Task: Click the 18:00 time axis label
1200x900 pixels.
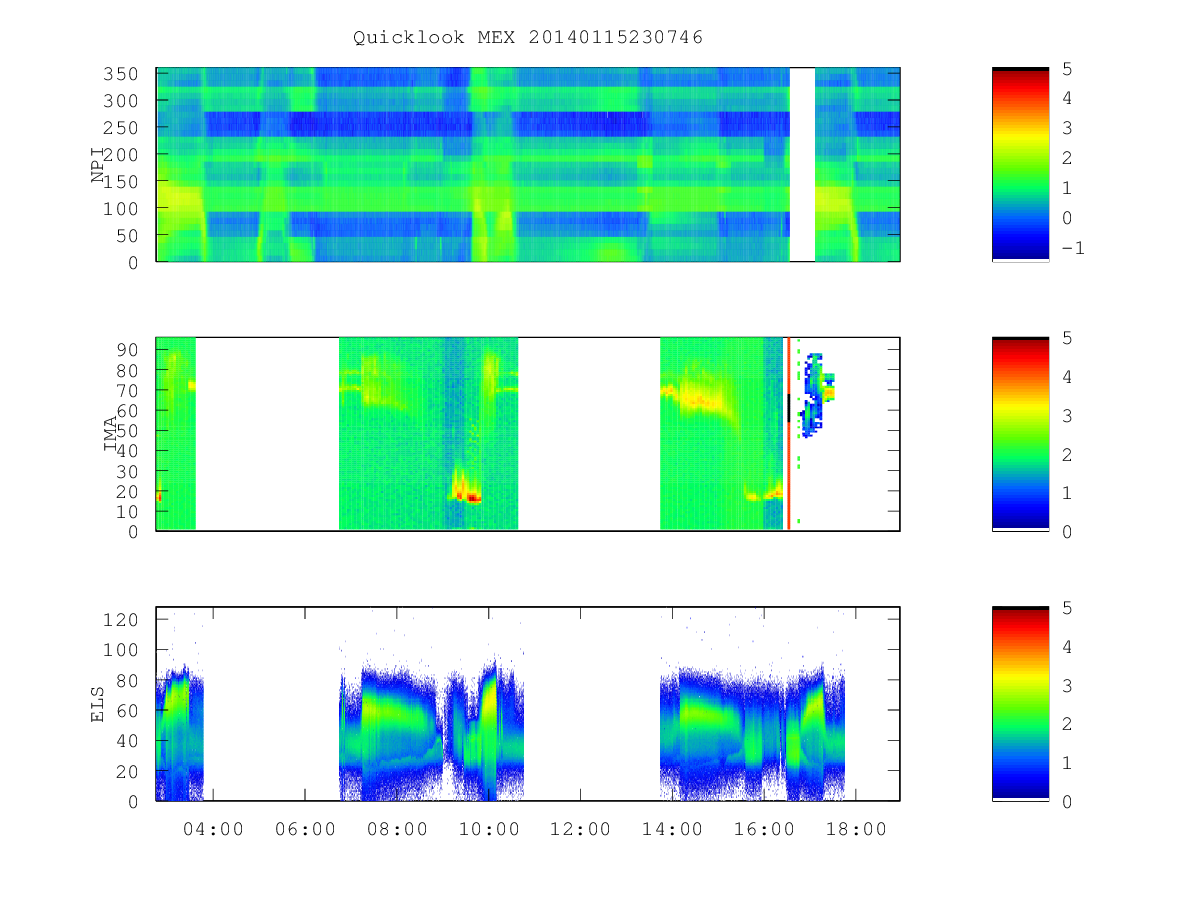Action: coord(856,829)
